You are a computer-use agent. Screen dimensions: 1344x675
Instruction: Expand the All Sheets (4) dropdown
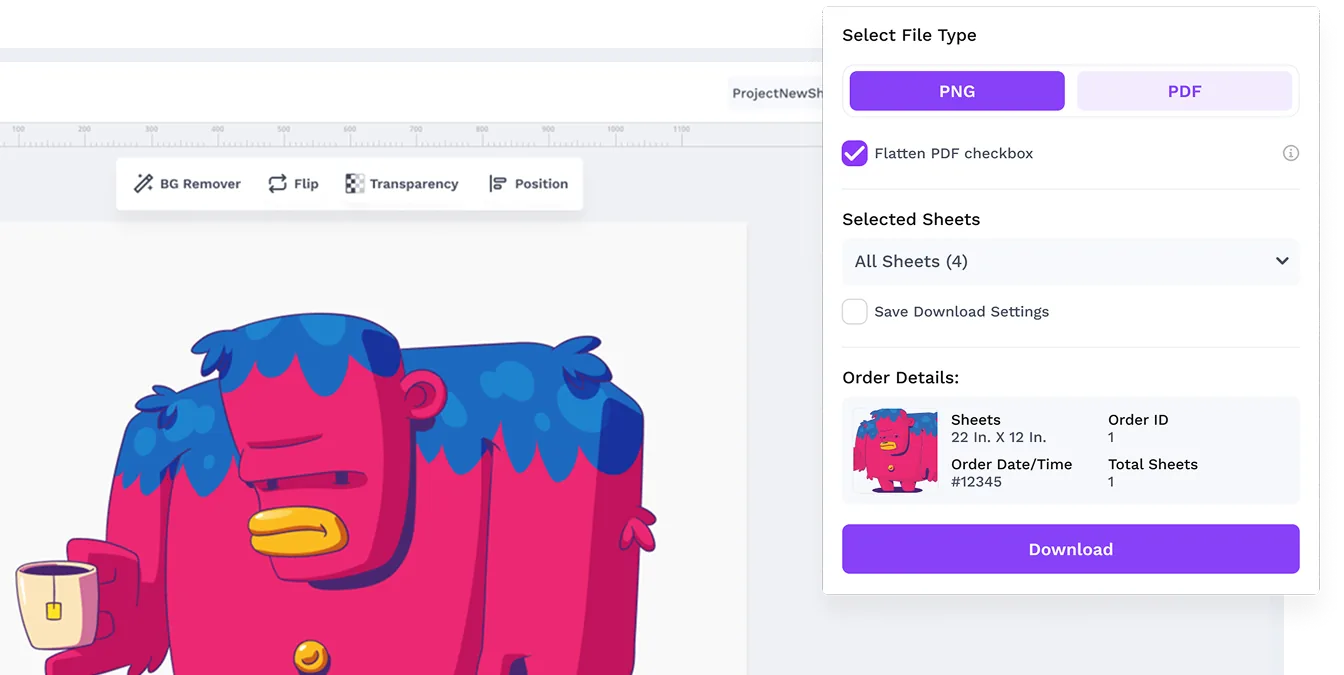[1071, 261]
